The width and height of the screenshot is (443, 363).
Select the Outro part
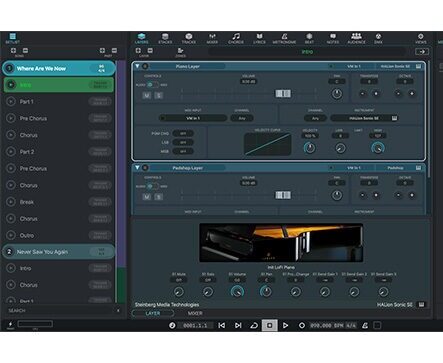[x=59, y=235]
